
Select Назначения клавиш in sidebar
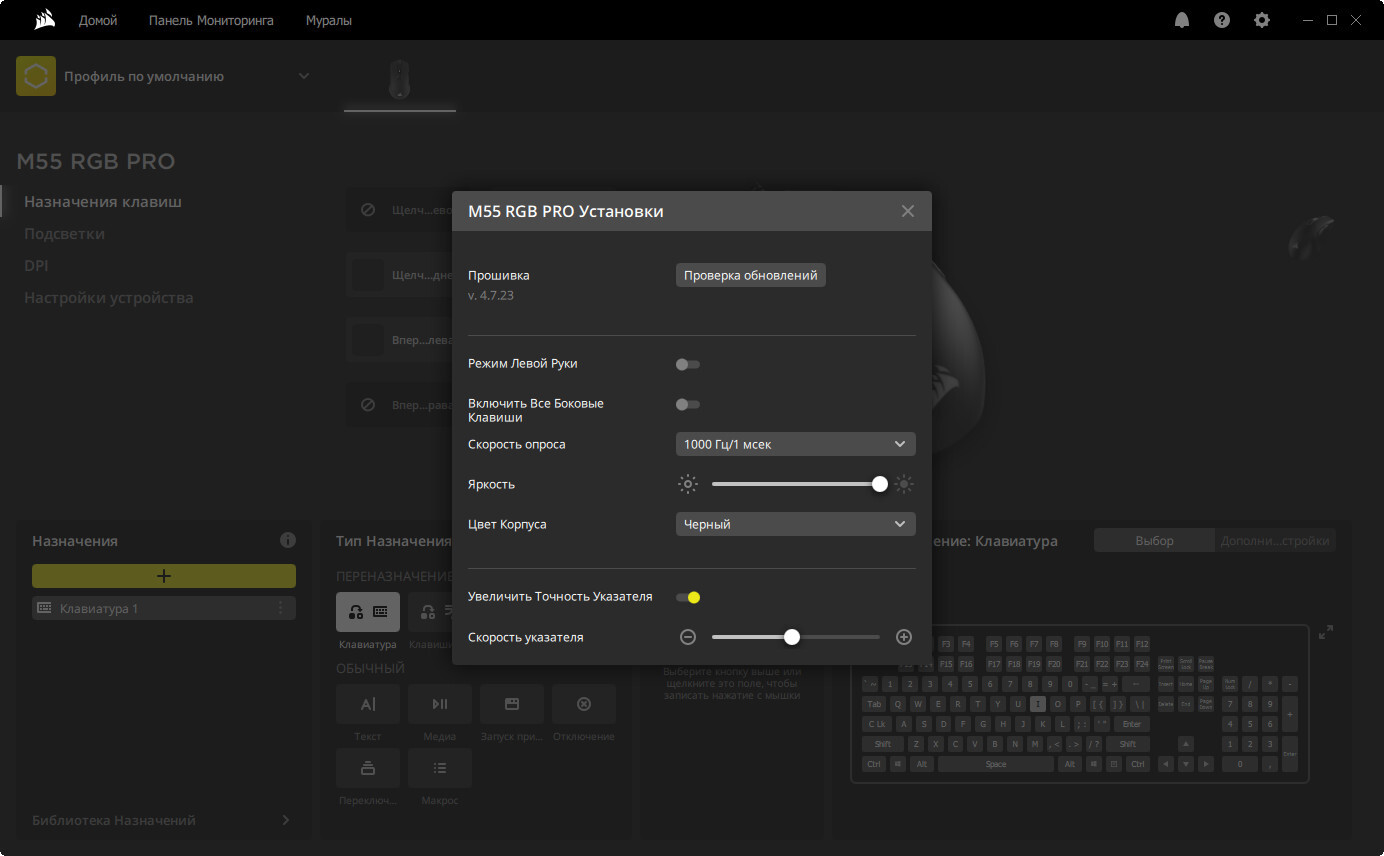click(103, 201)
